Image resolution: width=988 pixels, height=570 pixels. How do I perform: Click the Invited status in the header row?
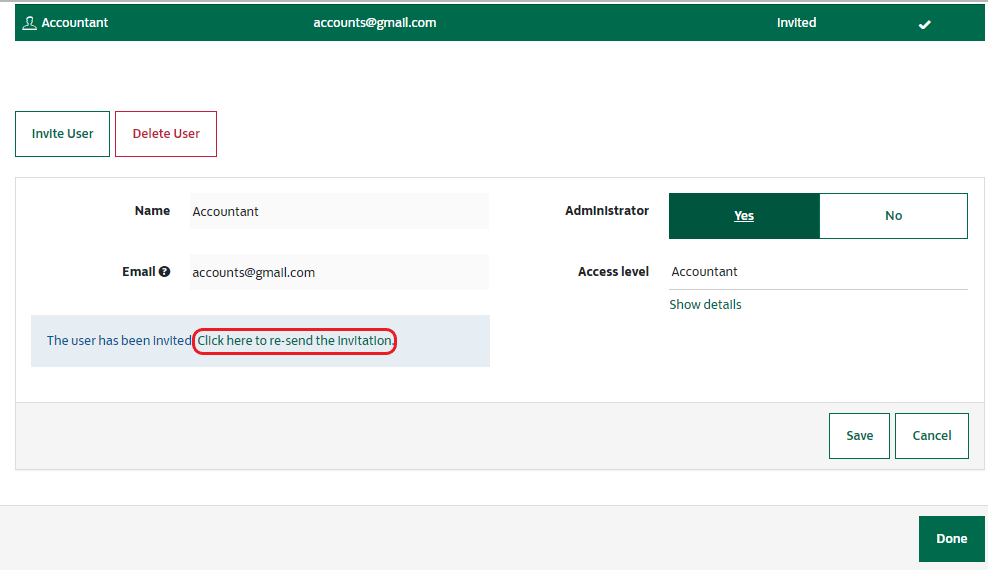[796, 23]
